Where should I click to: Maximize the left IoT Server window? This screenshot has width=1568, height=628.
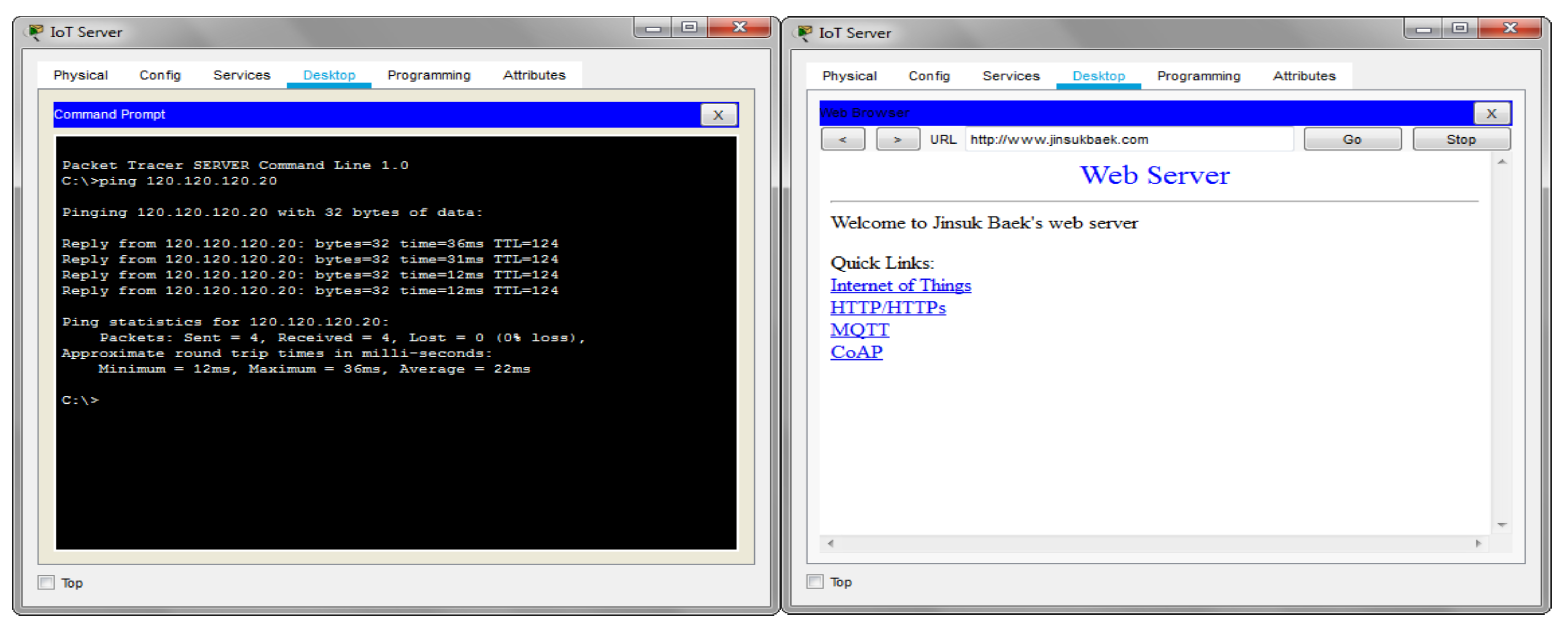coord(689,27)
